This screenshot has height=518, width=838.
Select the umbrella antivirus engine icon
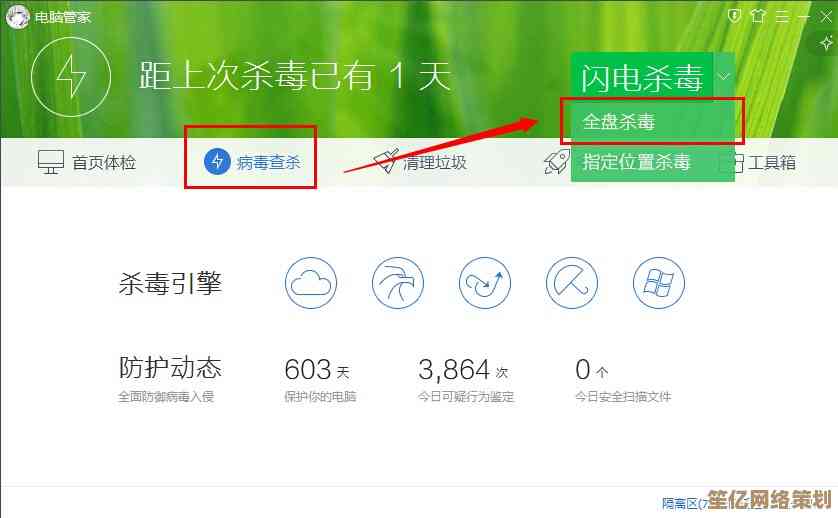(572, 283)
